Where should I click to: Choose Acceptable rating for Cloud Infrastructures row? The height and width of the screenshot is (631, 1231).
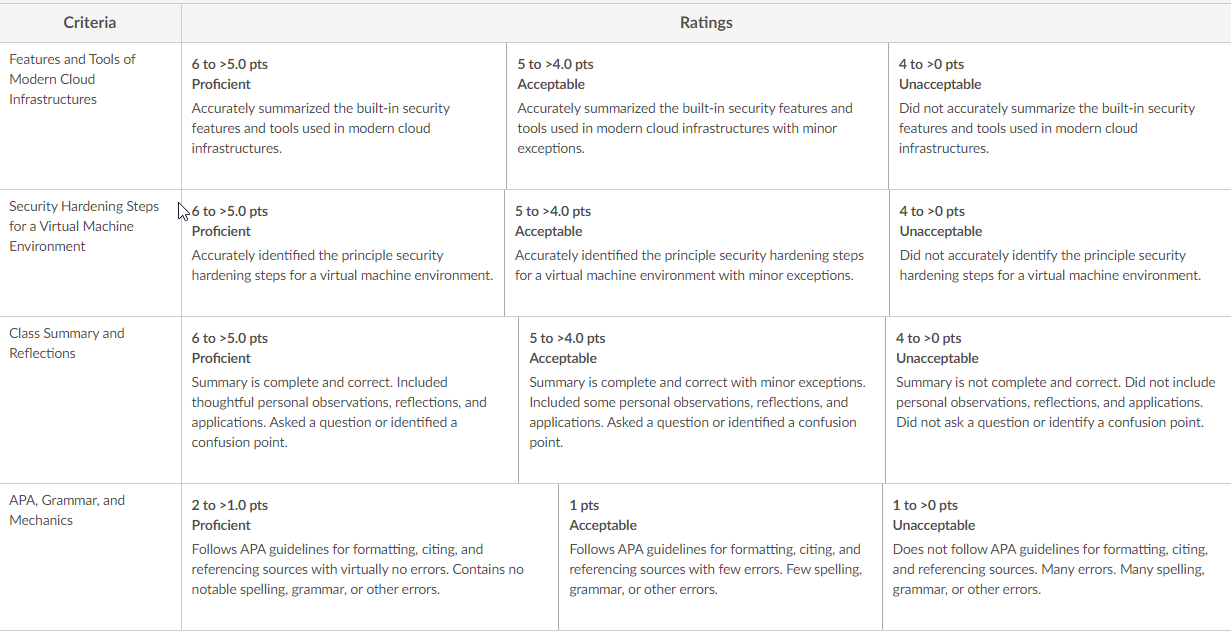pyautogui.click(x=697, y=116)
